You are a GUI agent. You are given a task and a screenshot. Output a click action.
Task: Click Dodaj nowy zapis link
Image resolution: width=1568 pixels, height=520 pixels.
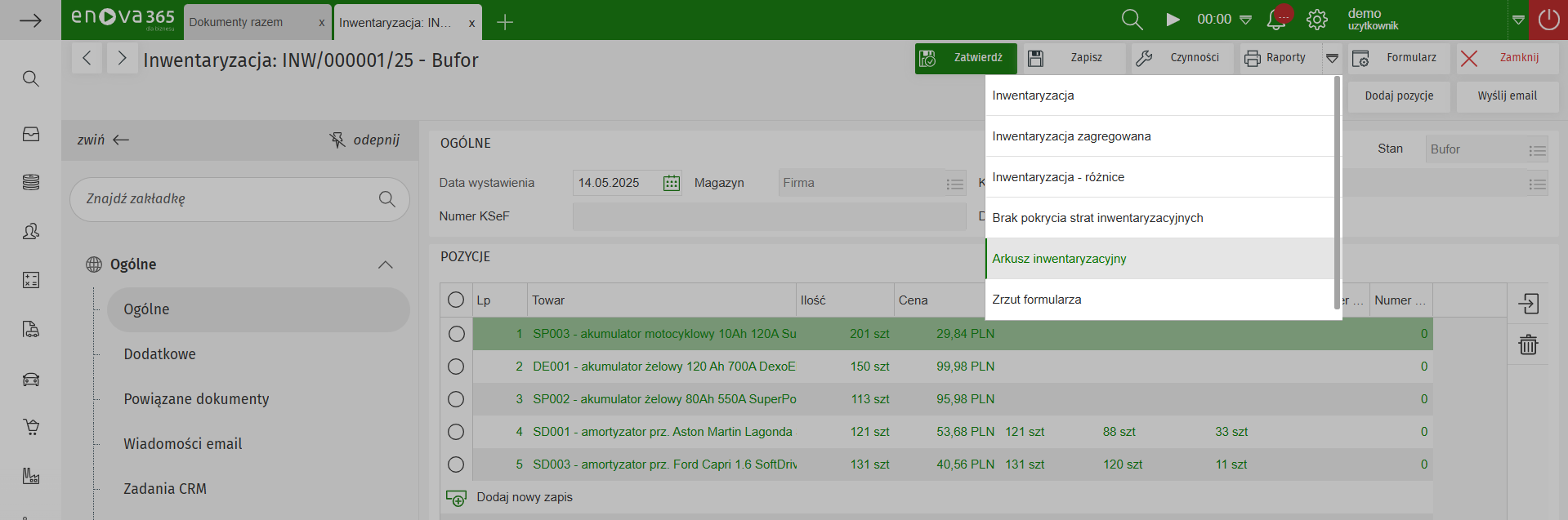pyautogui.click(x=524, y=497)
